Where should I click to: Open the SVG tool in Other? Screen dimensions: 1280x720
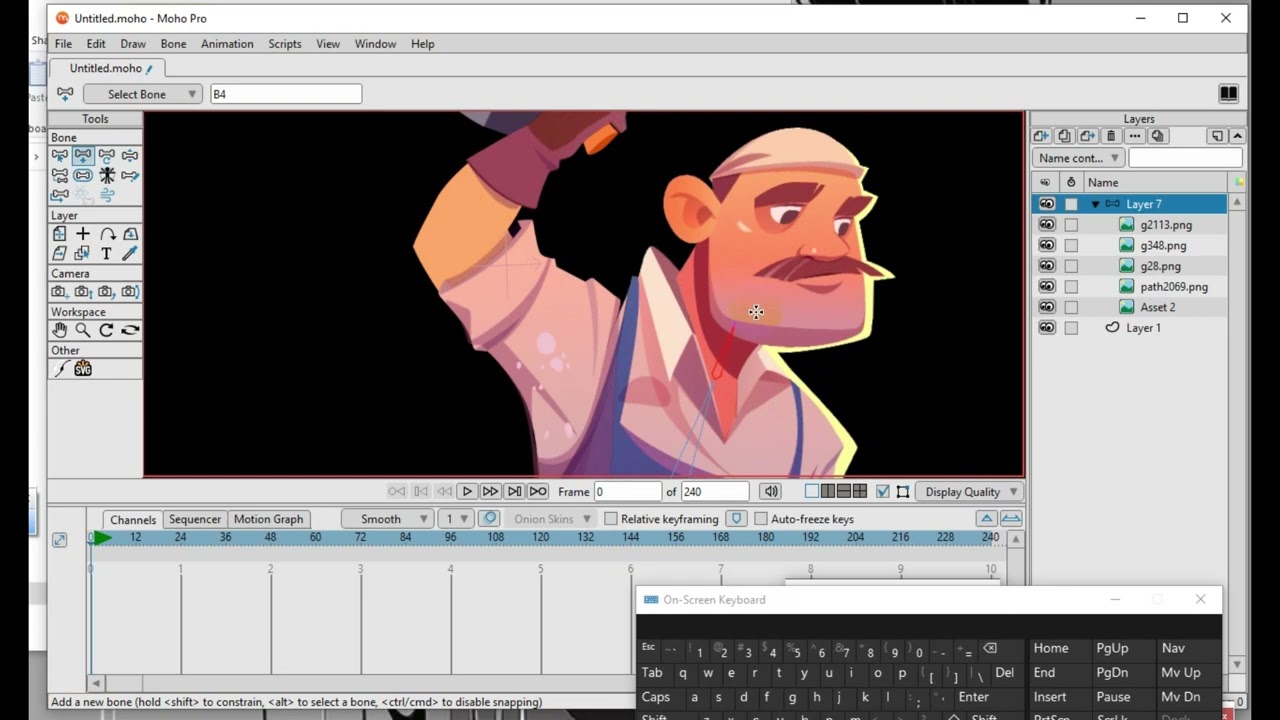(83, 369)
